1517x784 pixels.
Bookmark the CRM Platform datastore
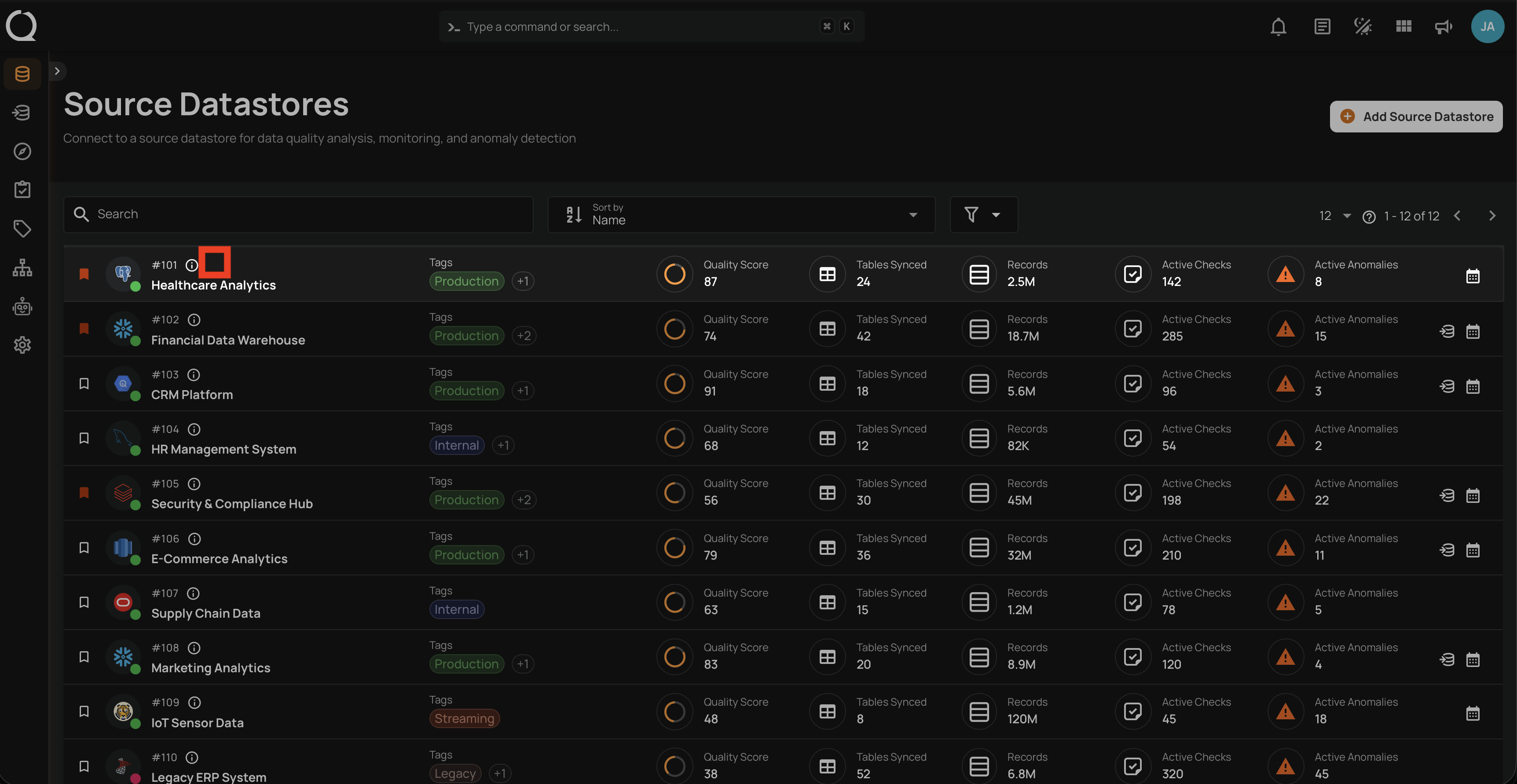pos(84,383)
